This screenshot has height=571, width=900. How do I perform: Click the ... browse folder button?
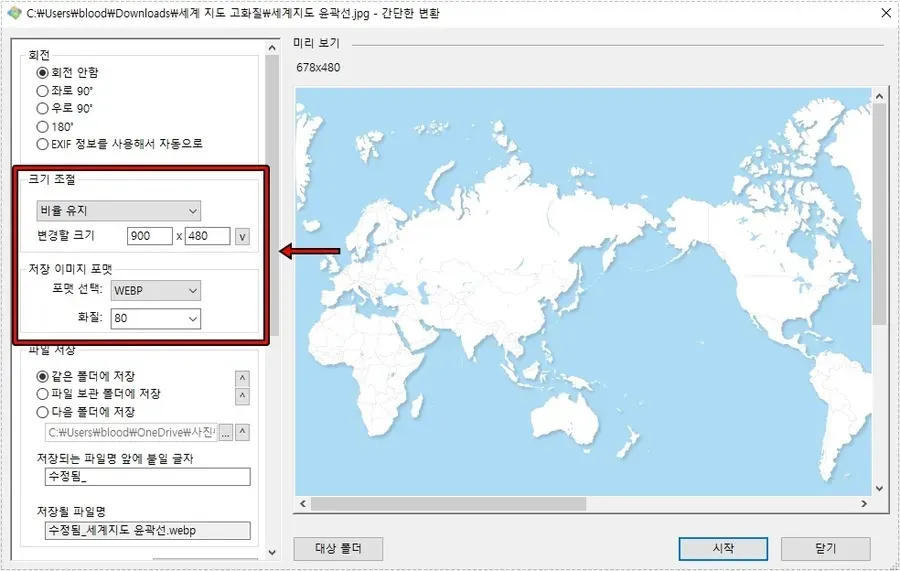pos(226,433)
